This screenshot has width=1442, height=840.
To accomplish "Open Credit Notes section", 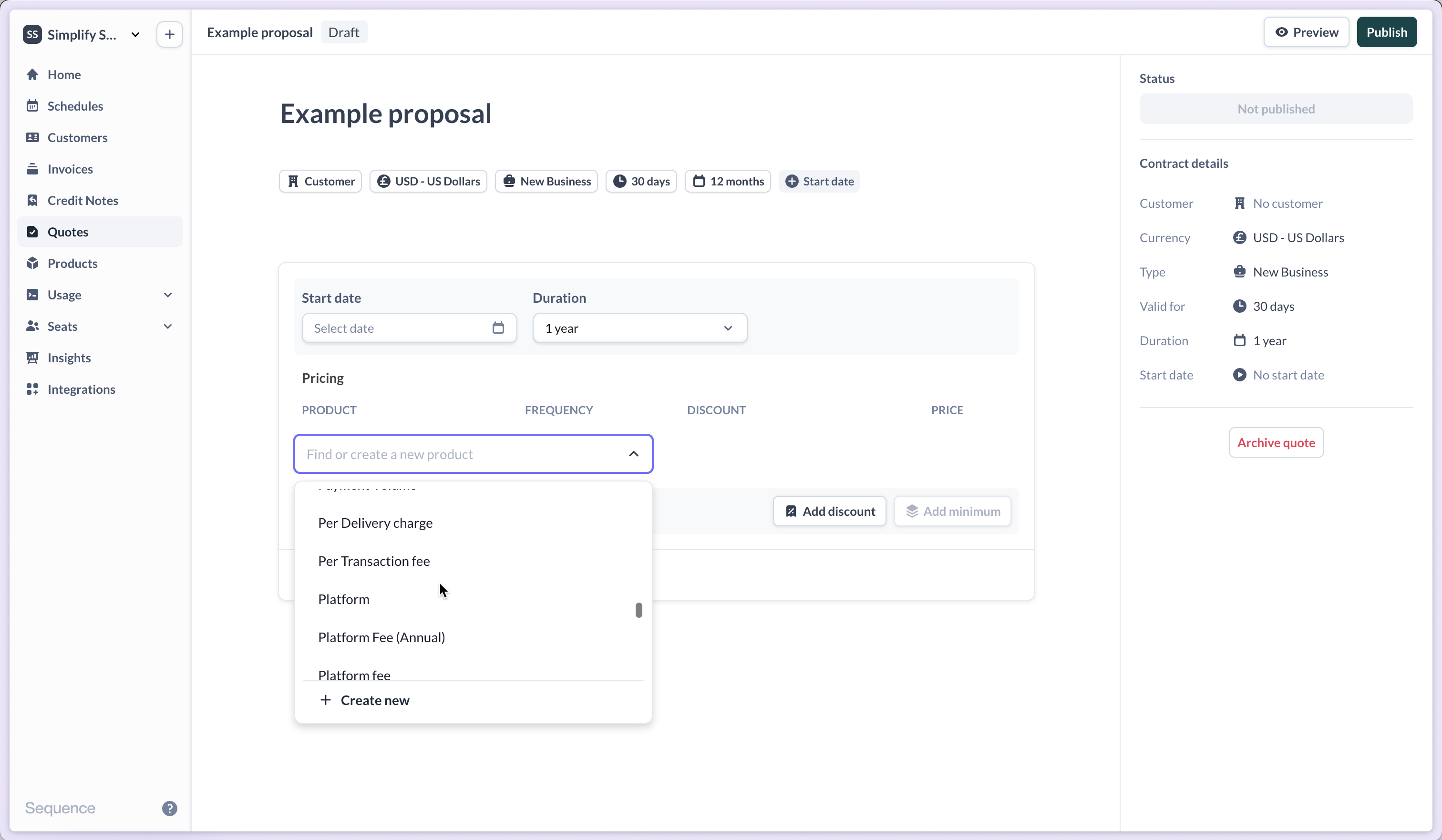I will 100,200.
